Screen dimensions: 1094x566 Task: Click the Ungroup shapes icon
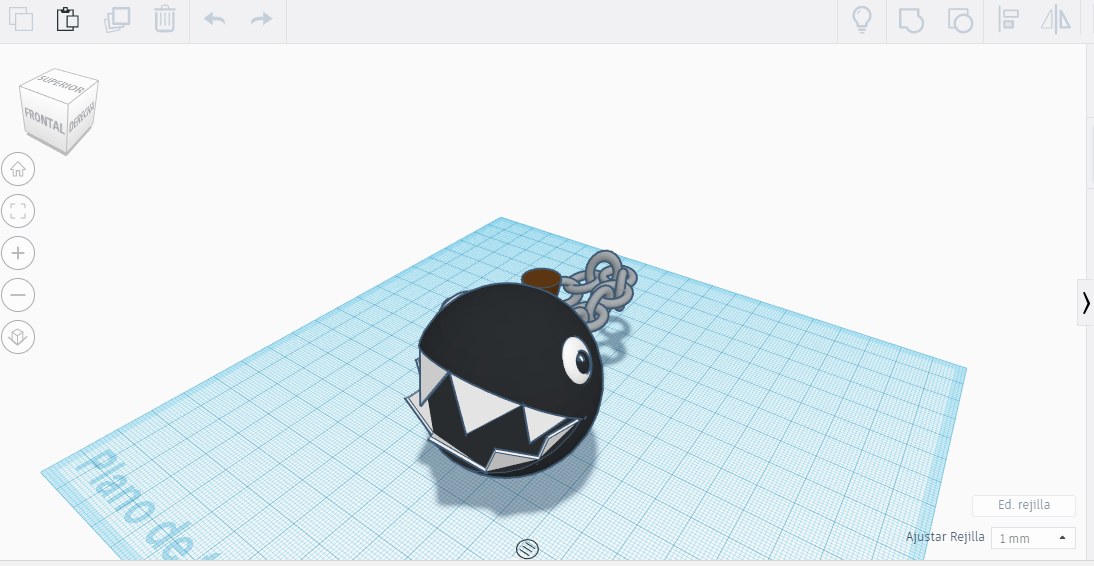[x=960, y=20]
